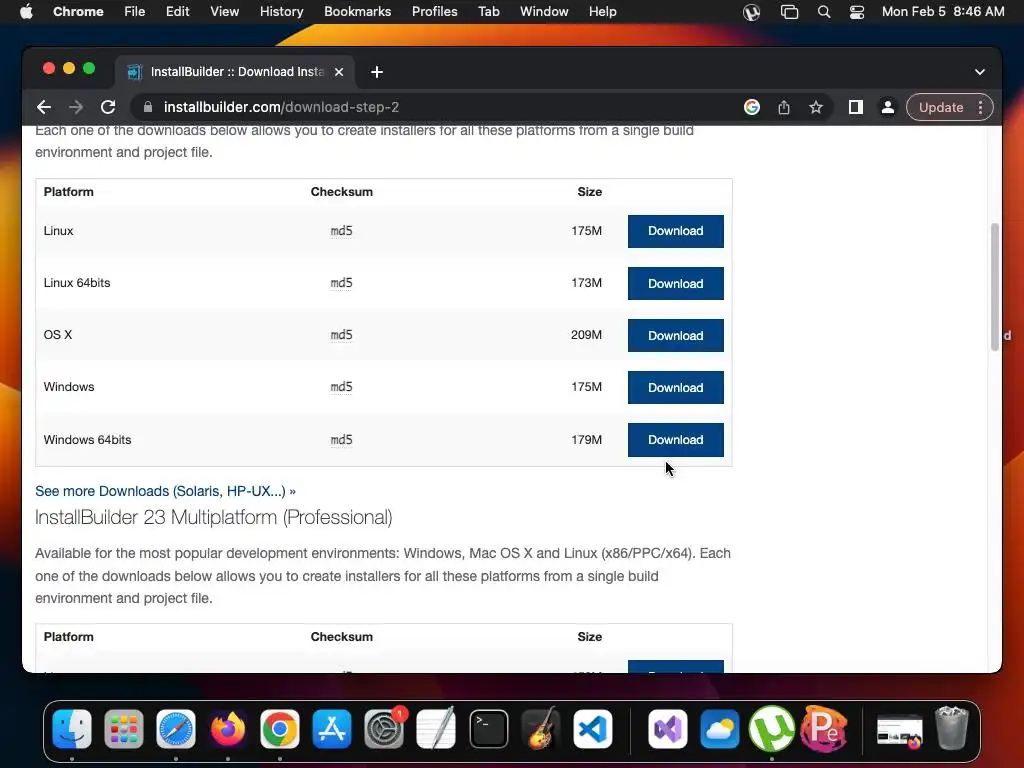Select the InstallBuilder :: Download tab
Image resolution: width=1024 pixels, height=768 pixels.
(x=235, y=72)
